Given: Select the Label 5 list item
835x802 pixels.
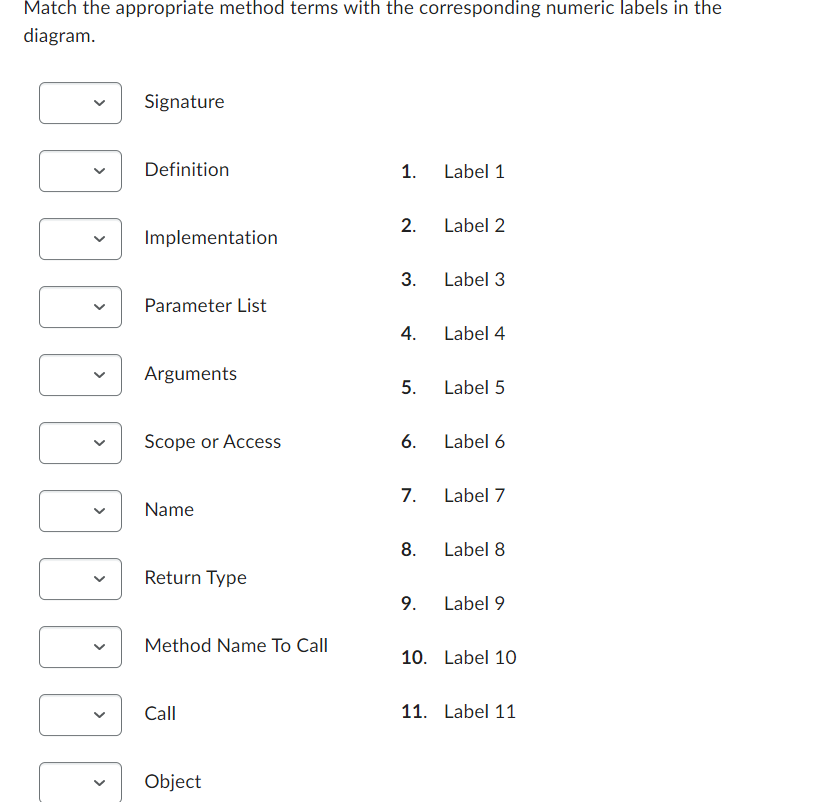Looking at the screenshot, I should [x=474, y=387].
